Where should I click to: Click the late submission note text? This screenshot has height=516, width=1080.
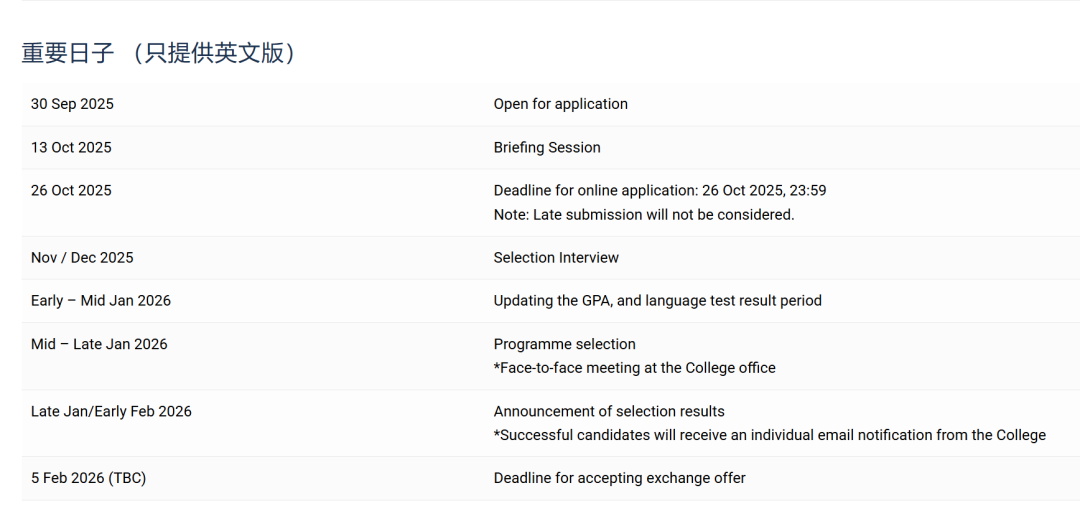[643, 214]
